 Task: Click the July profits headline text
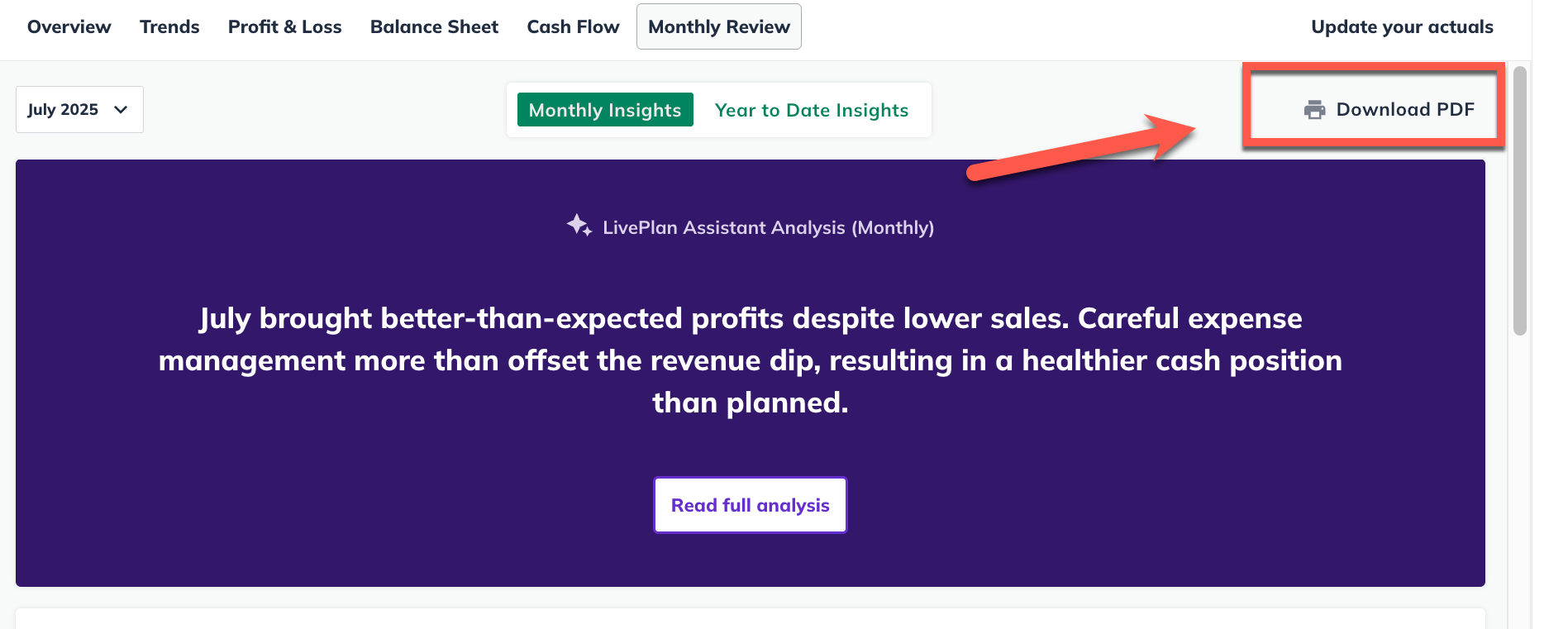tap(750, 360)
